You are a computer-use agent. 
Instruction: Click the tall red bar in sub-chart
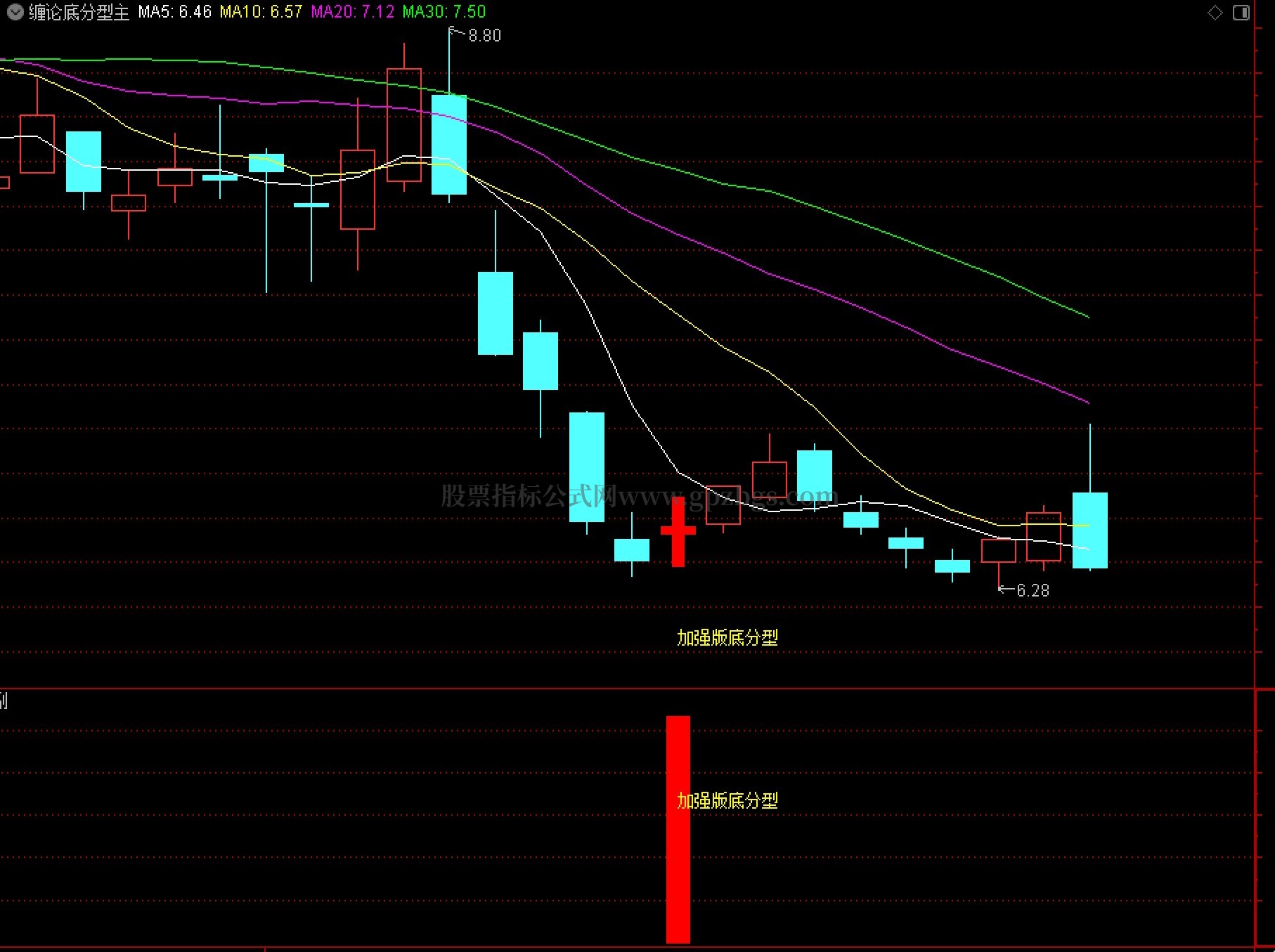coord(678,830)
